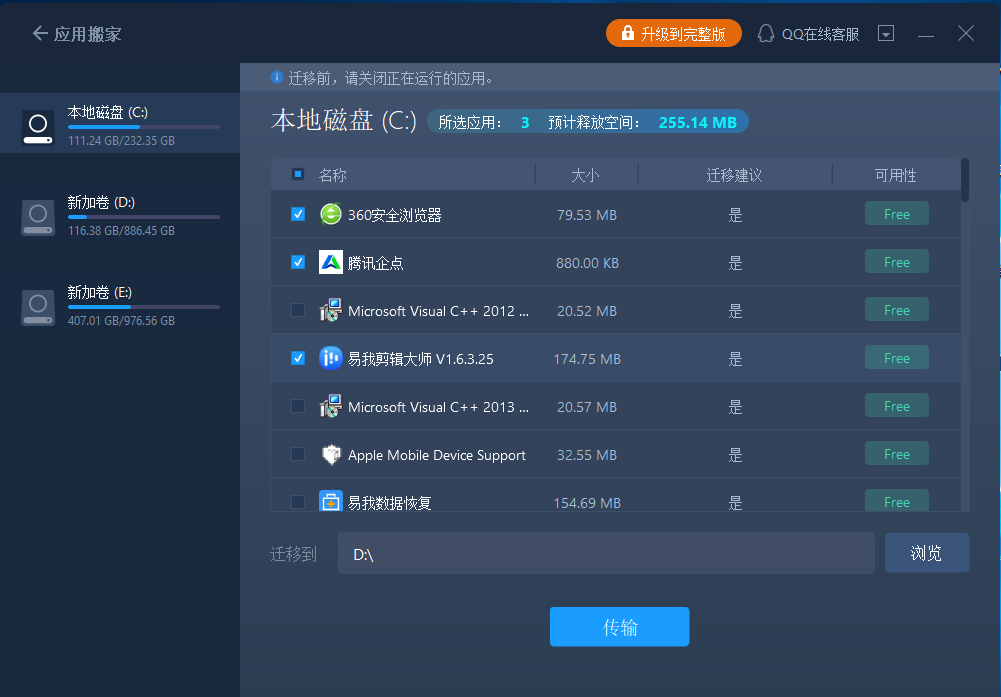Viewport: 1001px width, 697px height.
Task: Click the 易我数据恢复 app icon
Action: pyautogui.click(x=331, y=502)
